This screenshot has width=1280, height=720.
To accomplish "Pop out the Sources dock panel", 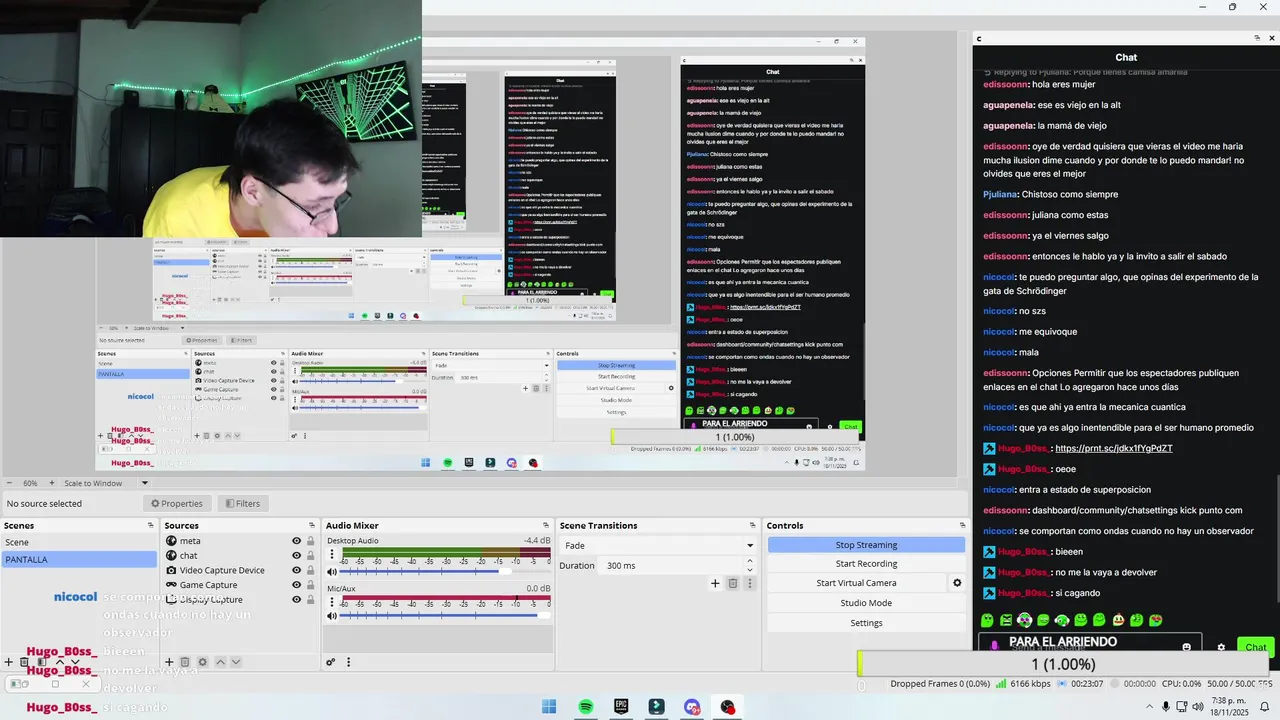I will point(312,525).
